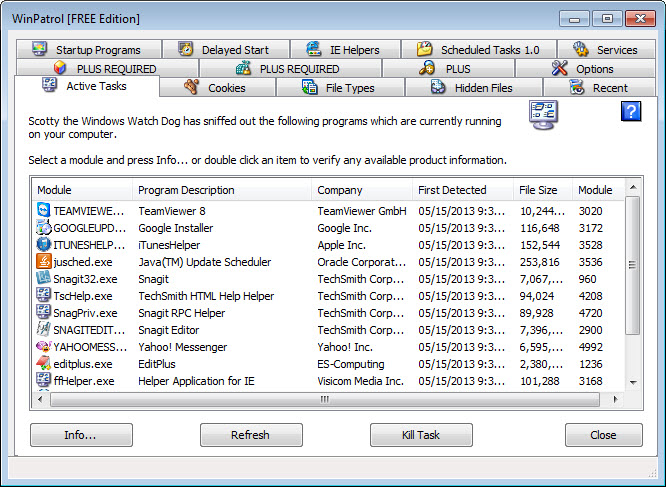The image size is (666, 487).
Task: Select the 'ES-Computing' company cell
Action: (x=350, y=364)
